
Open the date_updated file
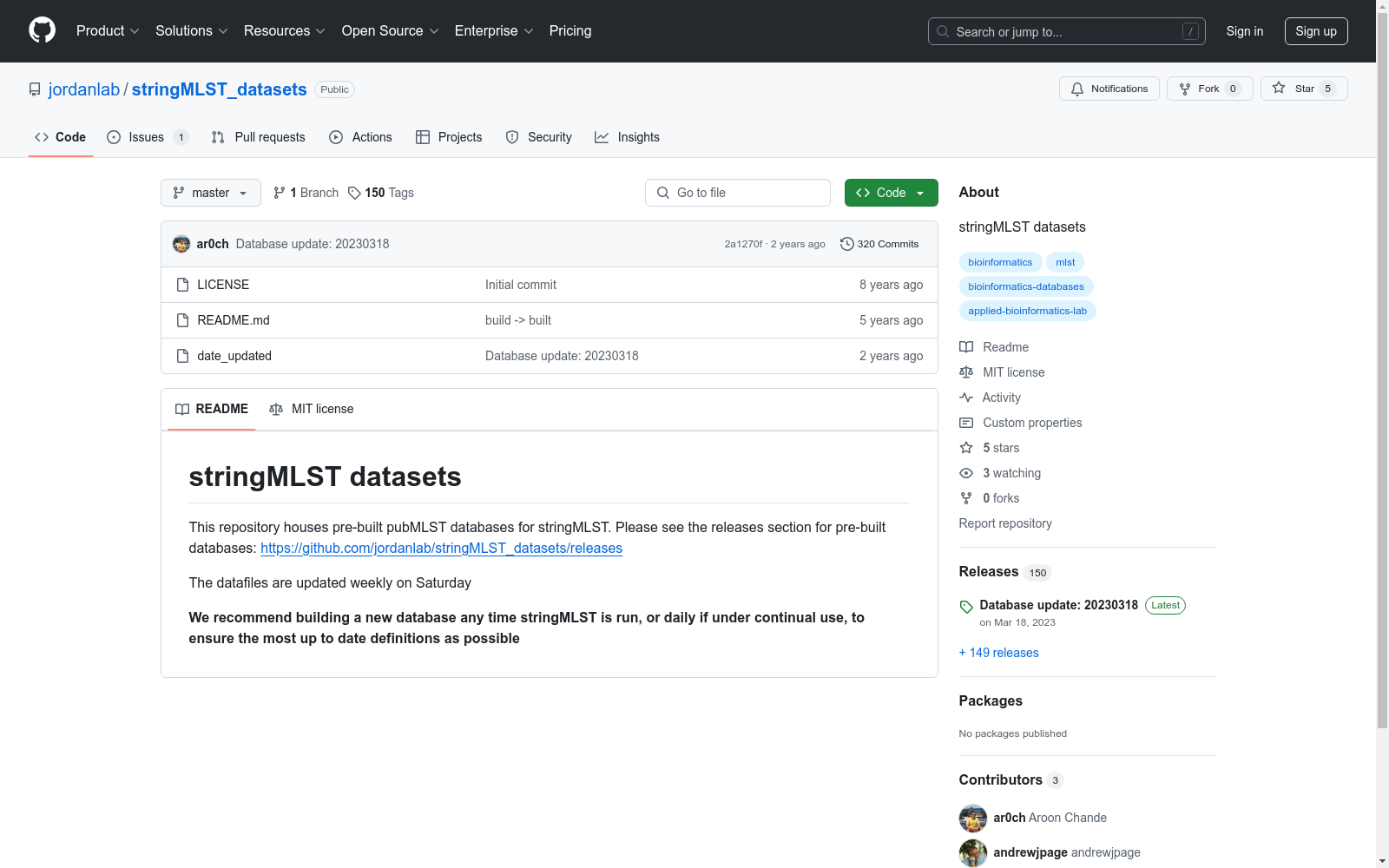pos(234,356)
